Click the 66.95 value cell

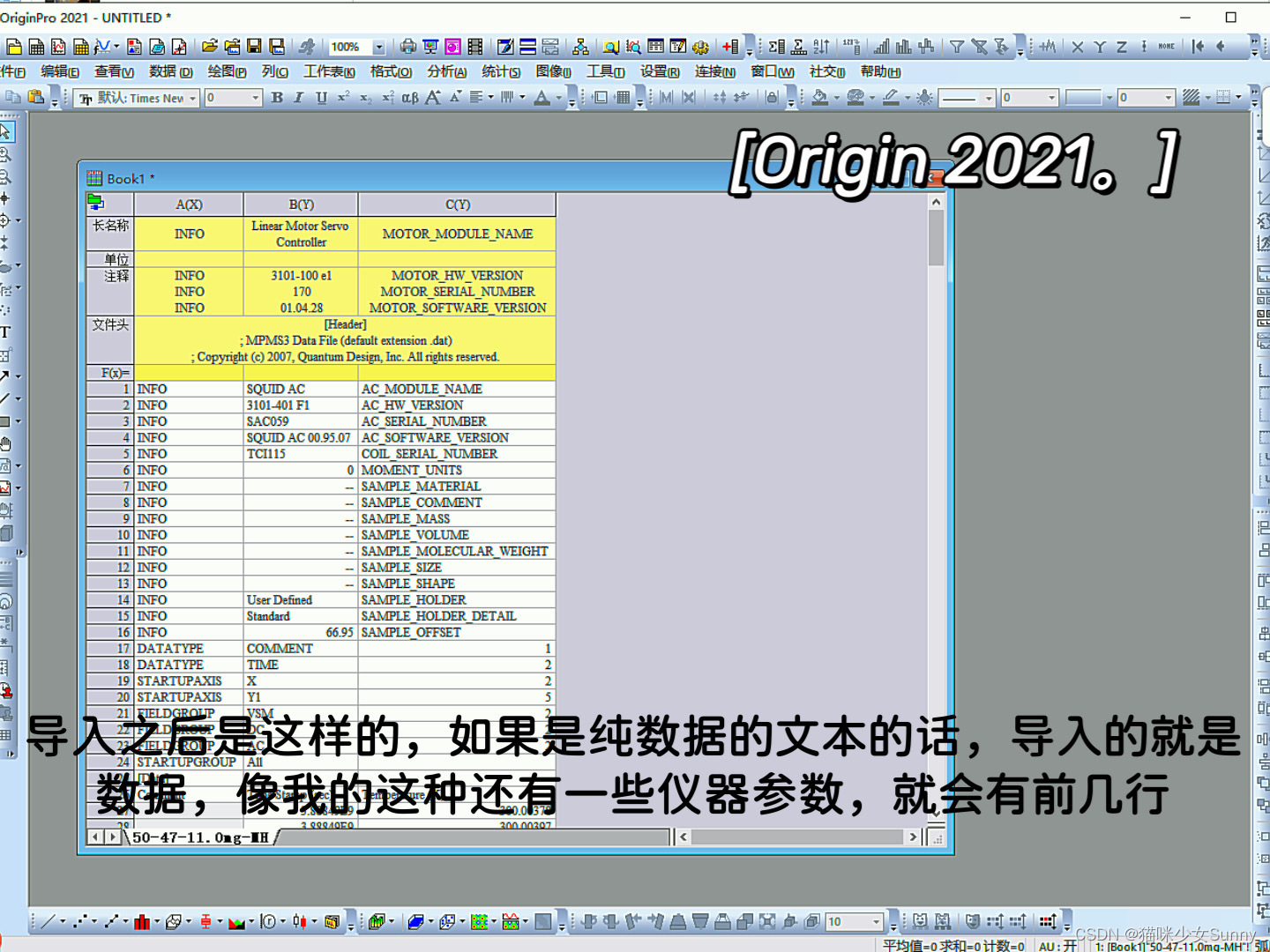click(301, 633)
